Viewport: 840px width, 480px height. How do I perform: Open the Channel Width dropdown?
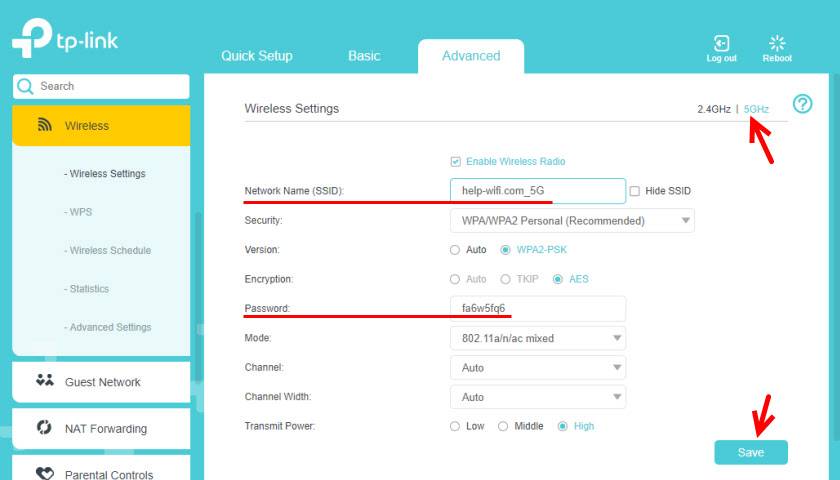click(x=538, y=397)
